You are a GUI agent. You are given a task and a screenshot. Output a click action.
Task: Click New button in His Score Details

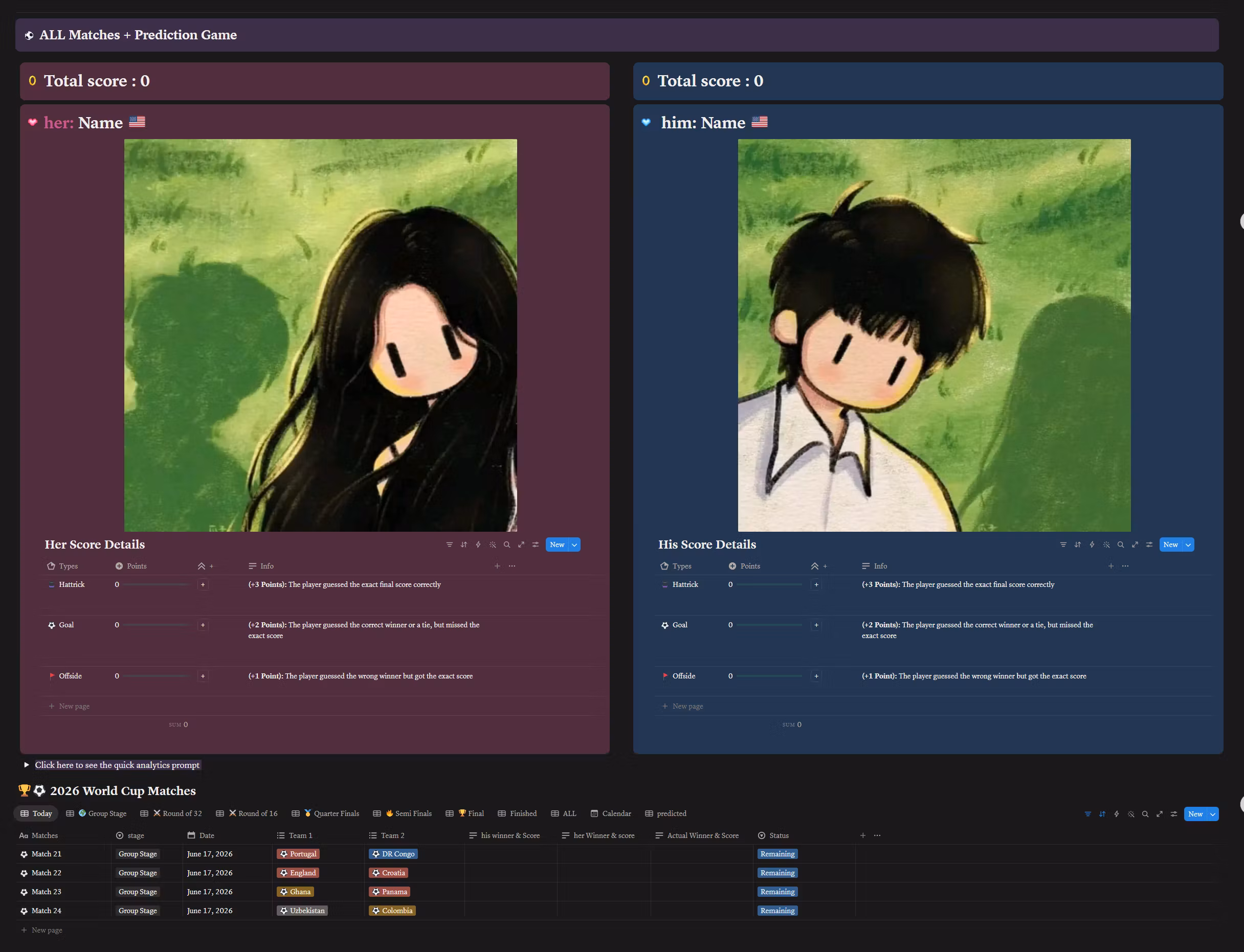1170,545
